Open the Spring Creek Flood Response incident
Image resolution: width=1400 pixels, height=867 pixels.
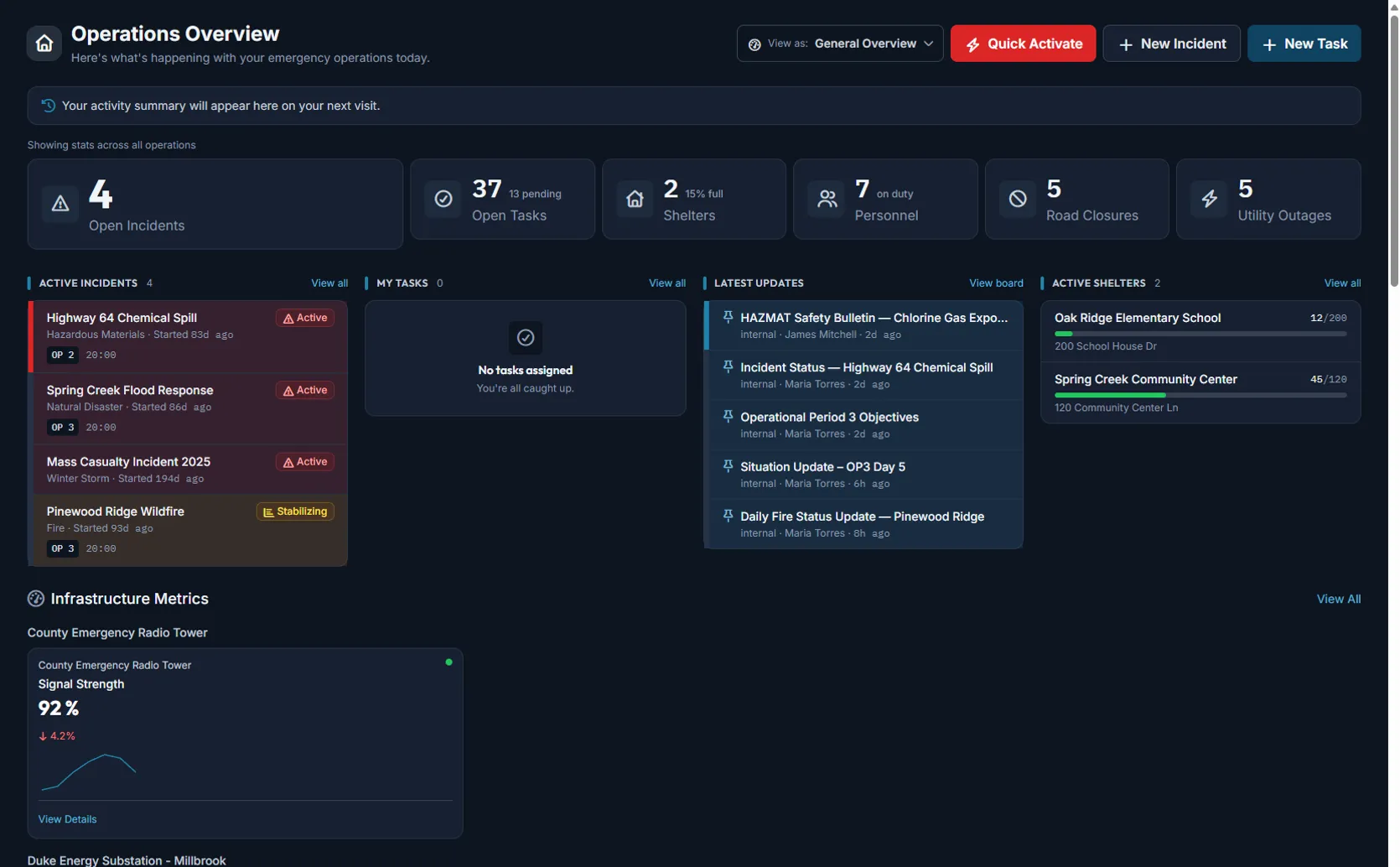[x=188, y=408]
